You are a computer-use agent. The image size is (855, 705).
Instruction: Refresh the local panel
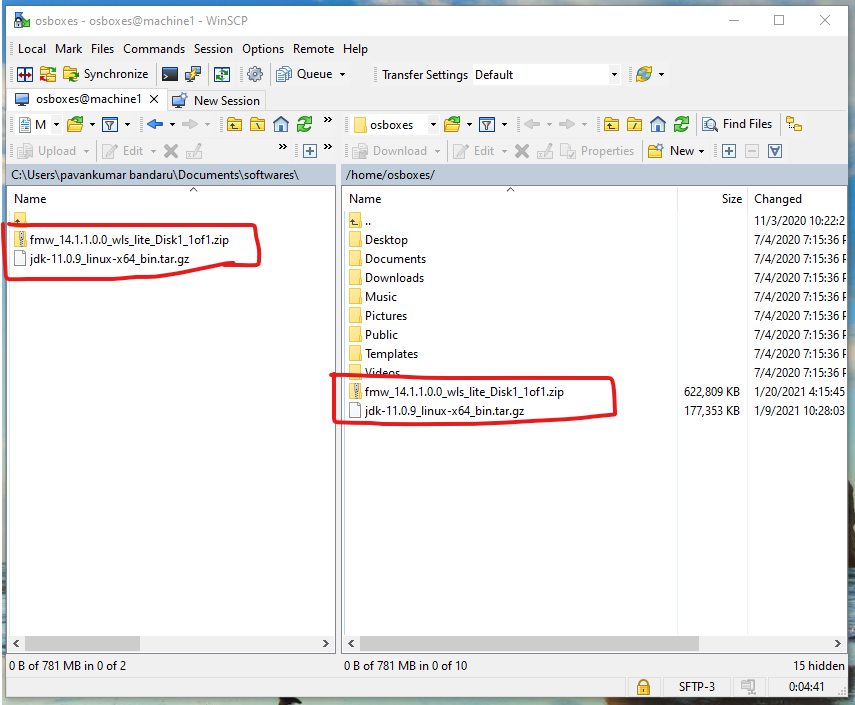tap(304, 125)
